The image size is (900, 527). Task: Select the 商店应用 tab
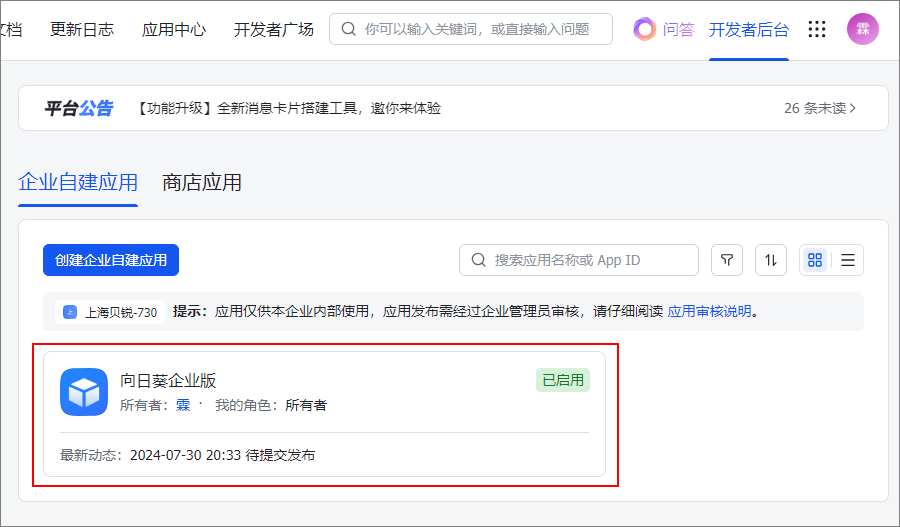point(202,183)
